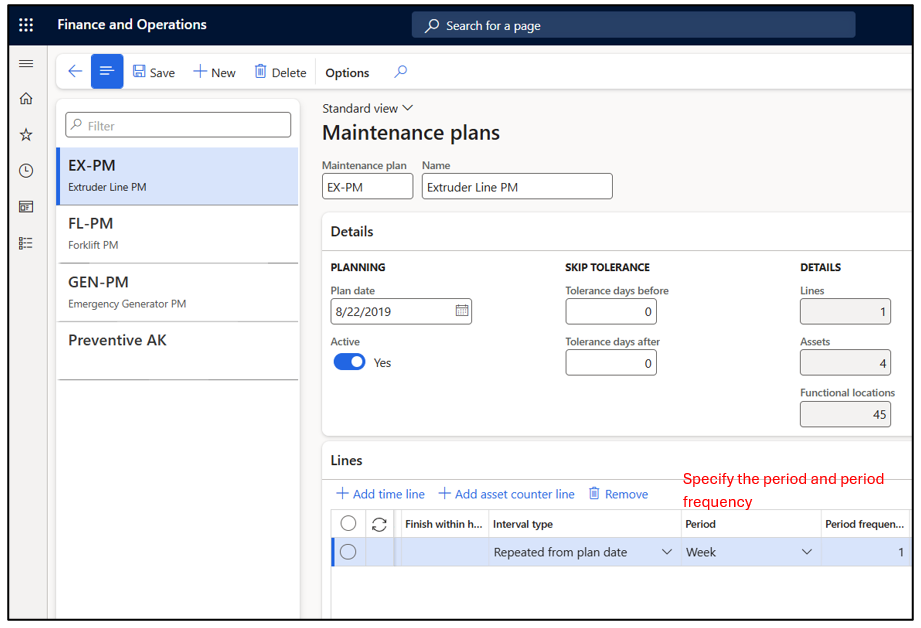Viewport: 921px width, 628px height.
Task: Remove the selected line
Action: coord(619,494)
